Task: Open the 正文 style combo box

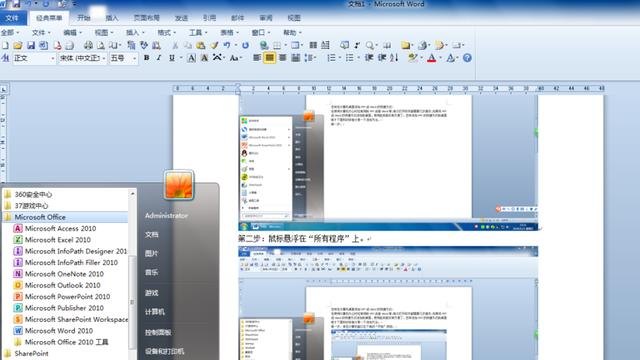Action: pyautogui.click(x=34, y=58)
